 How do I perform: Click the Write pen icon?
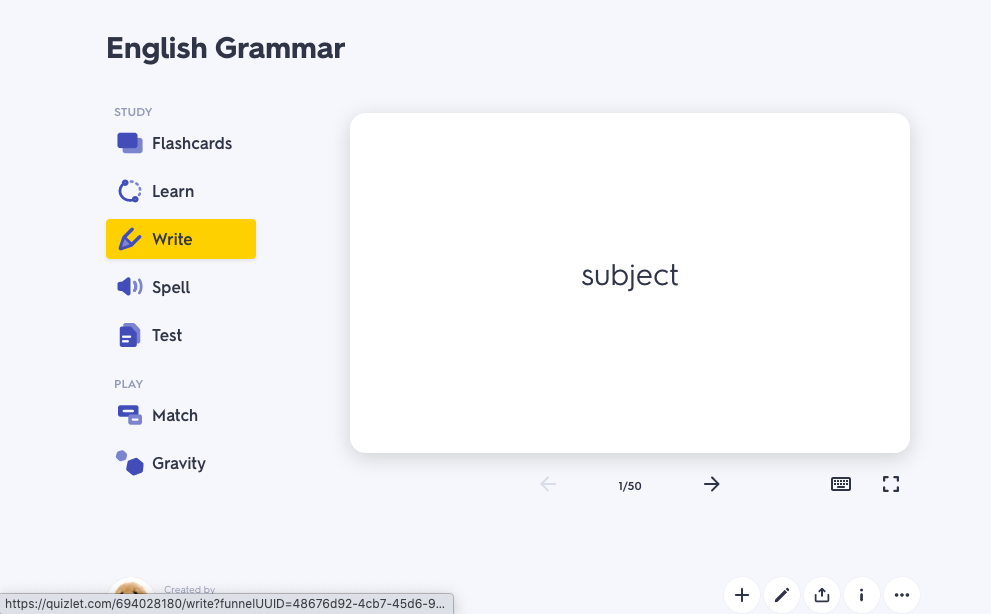(x=130, y=239)
